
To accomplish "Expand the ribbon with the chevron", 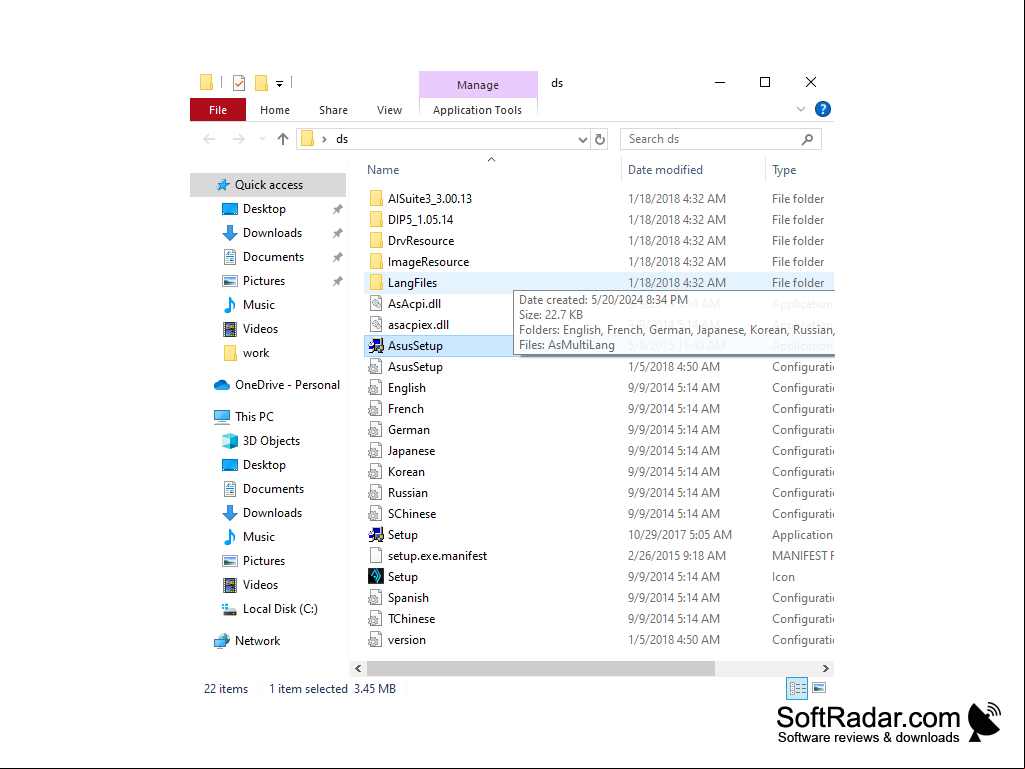I will point(801,109).
